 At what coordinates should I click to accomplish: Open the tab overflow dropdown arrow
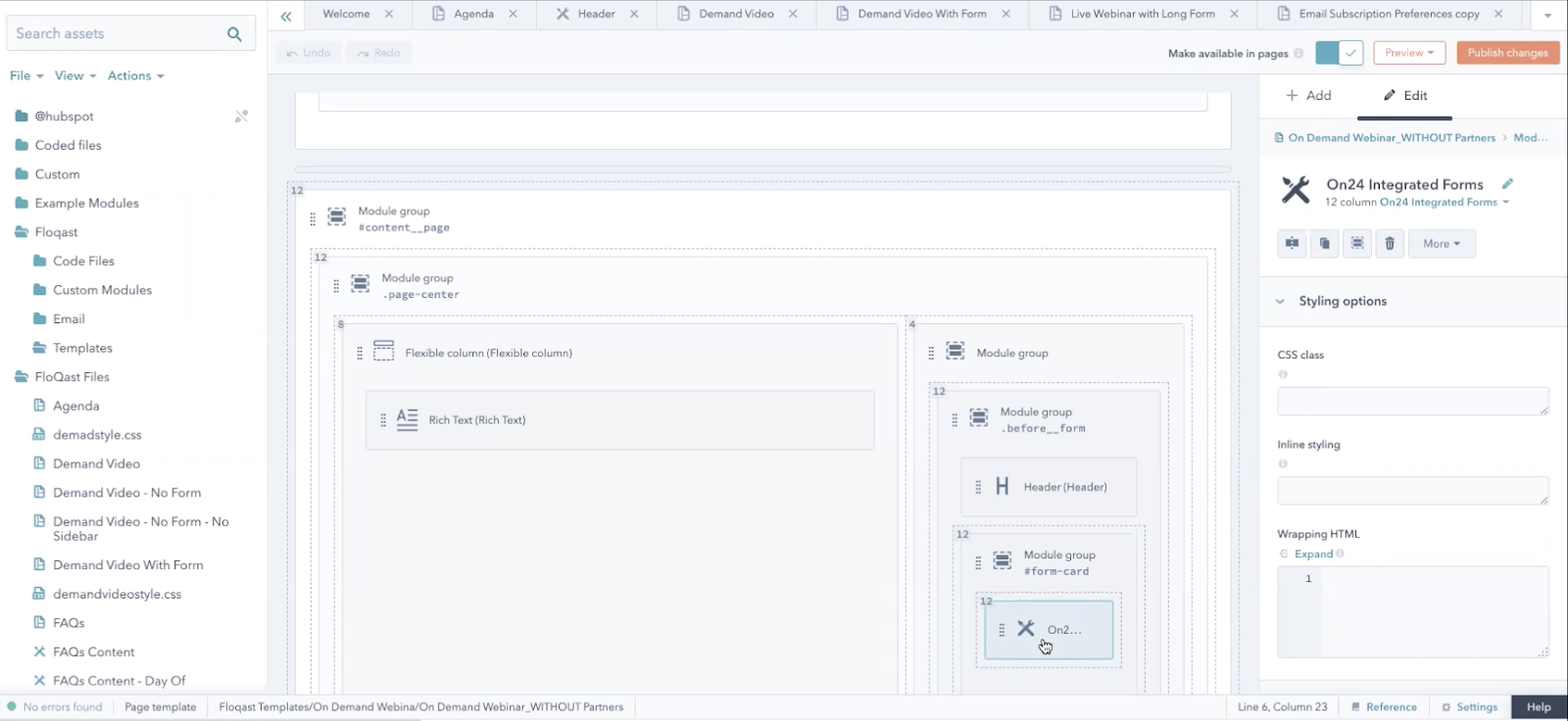pos(1547,16)
